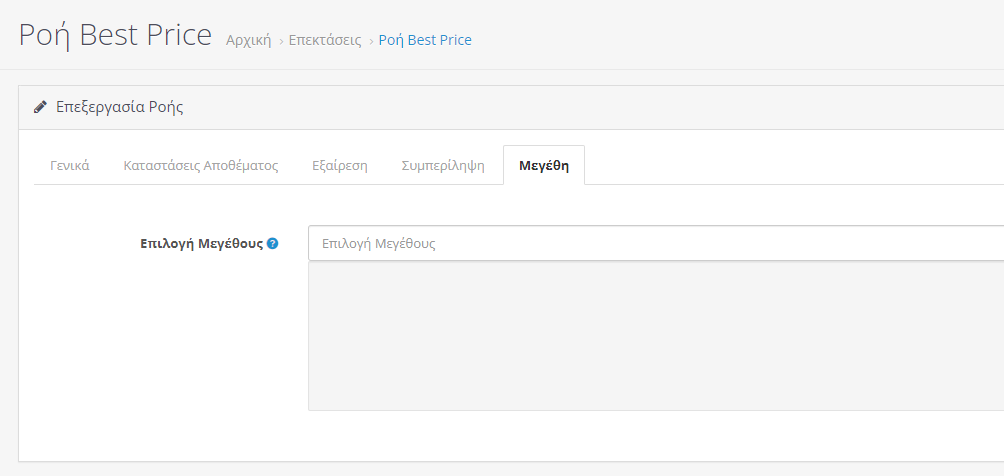Viewport: 1004px width, 476px height.
Task: Focus the Επιλογή Μεγέθους autocomplete input
Action: click(x=656, y=243)
